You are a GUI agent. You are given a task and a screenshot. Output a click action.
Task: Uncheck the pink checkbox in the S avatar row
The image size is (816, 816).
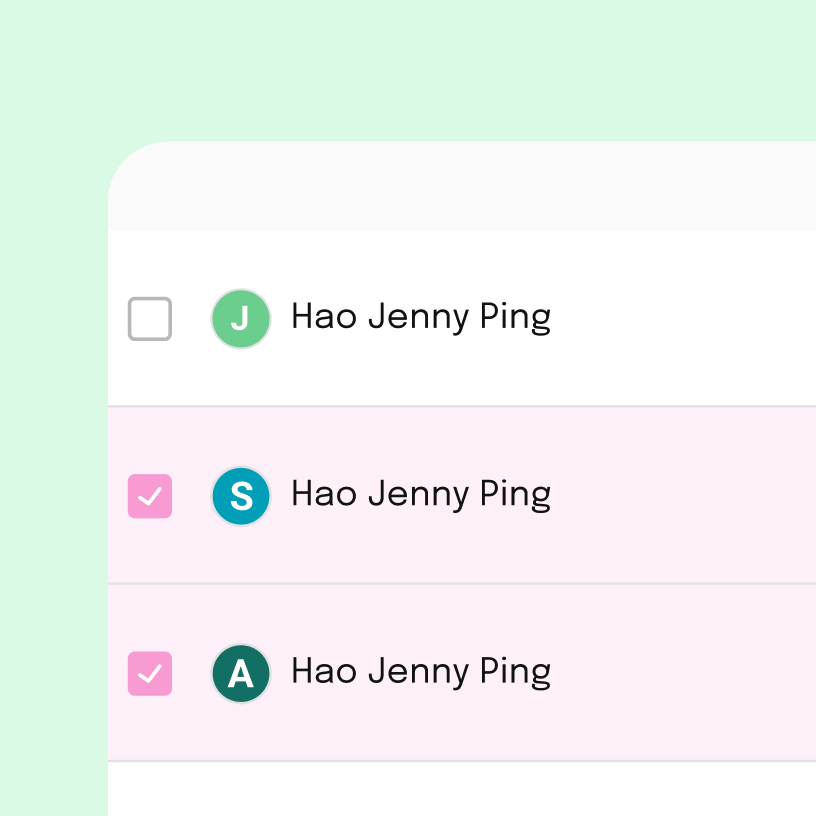(x=150, y=496)
